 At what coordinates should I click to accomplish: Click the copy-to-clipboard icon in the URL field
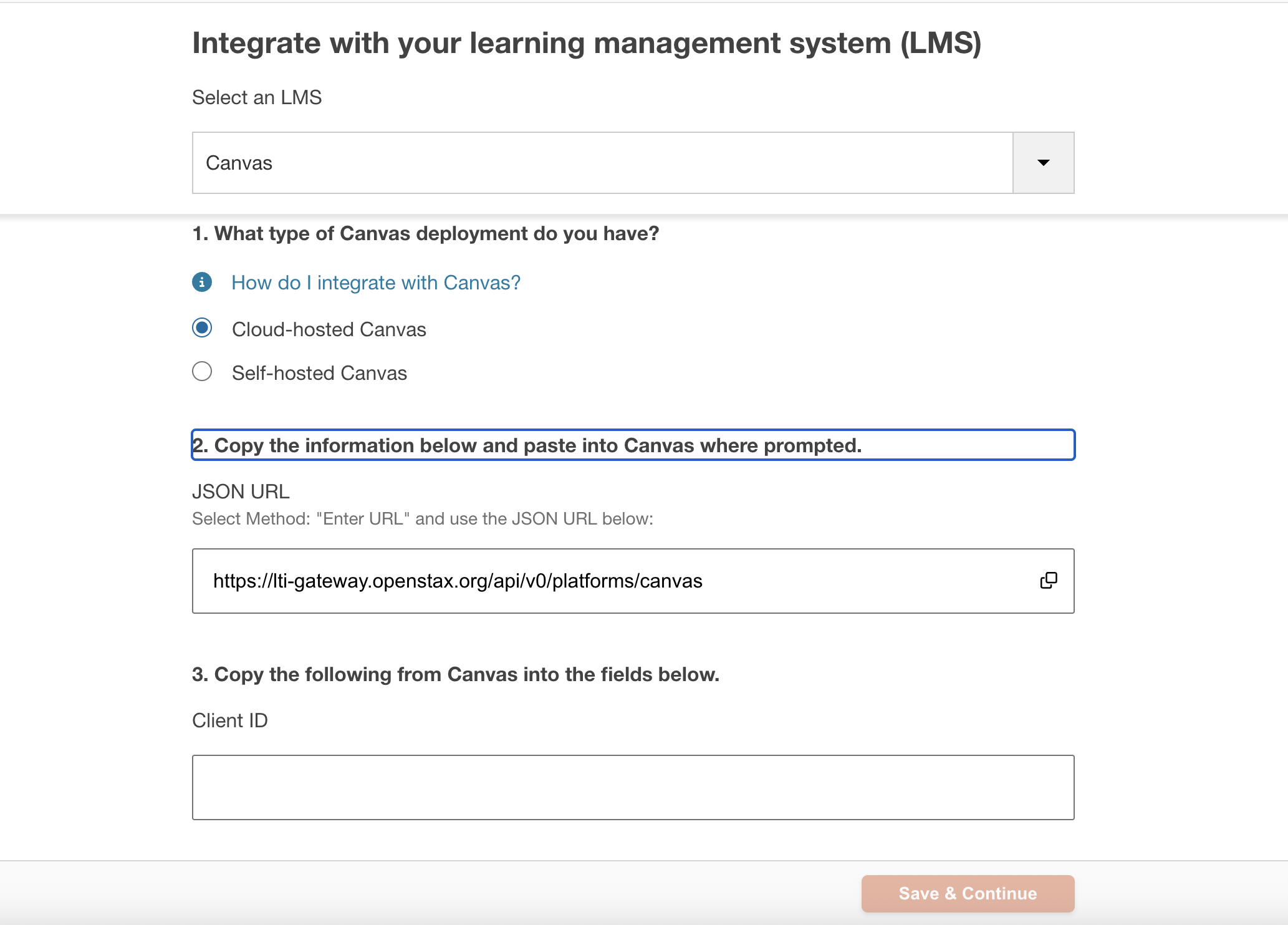coord(1049,580)
